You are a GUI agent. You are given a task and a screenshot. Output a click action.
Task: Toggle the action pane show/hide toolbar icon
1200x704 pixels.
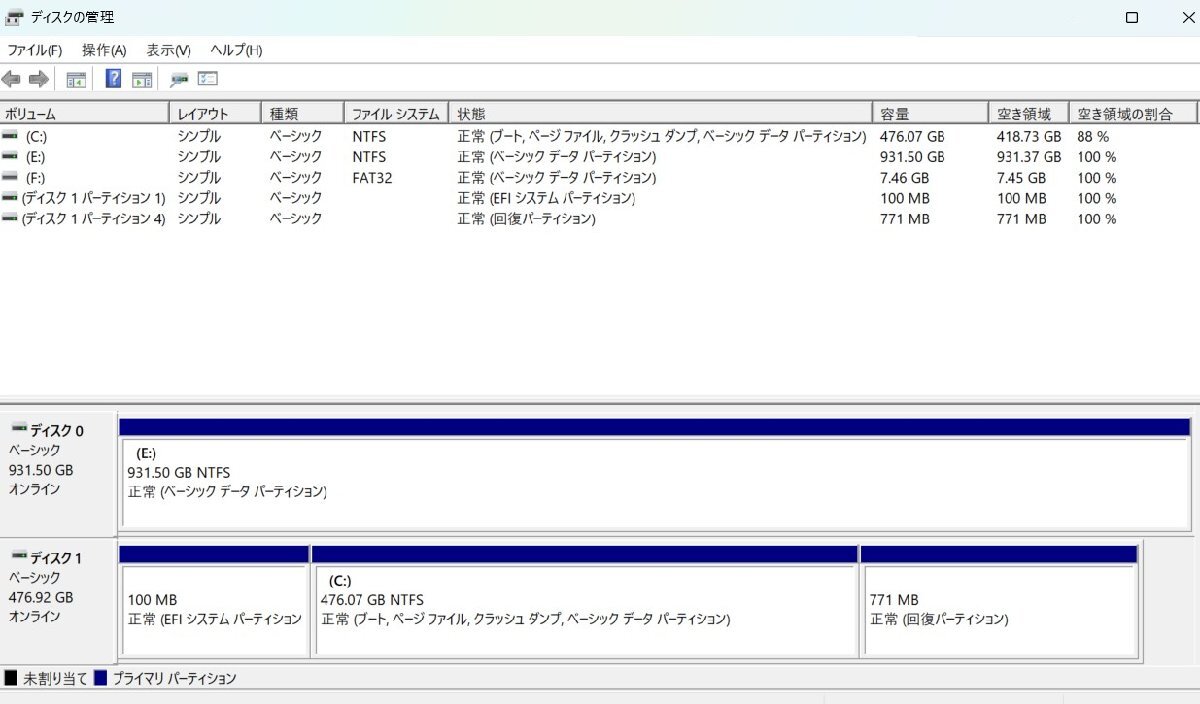tap(142, 79)
